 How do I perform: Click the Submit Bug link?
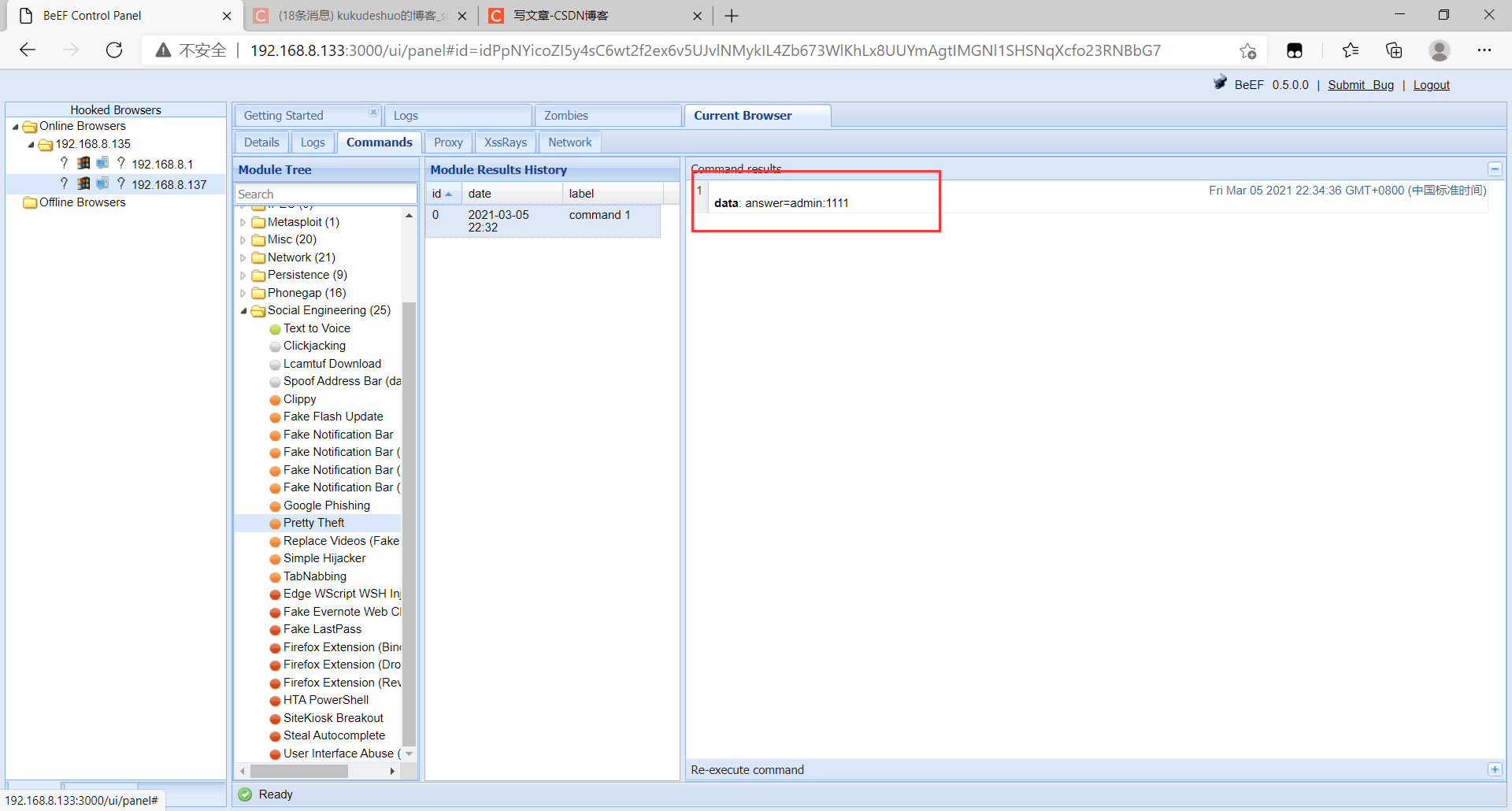click(1361, 85)
